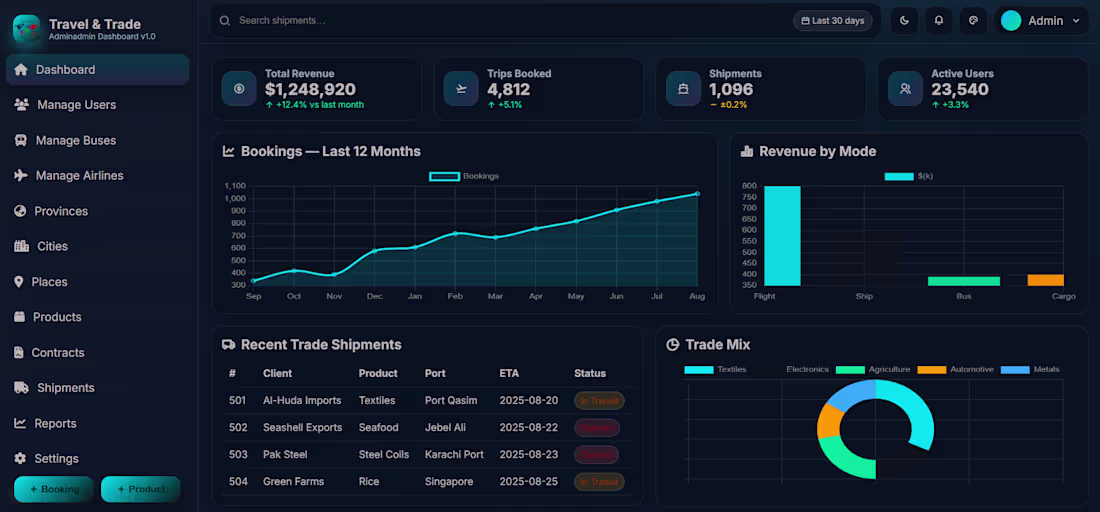Open the Last 30 days date range
The height and width of the screenshot is (512, 1100).
833,21
